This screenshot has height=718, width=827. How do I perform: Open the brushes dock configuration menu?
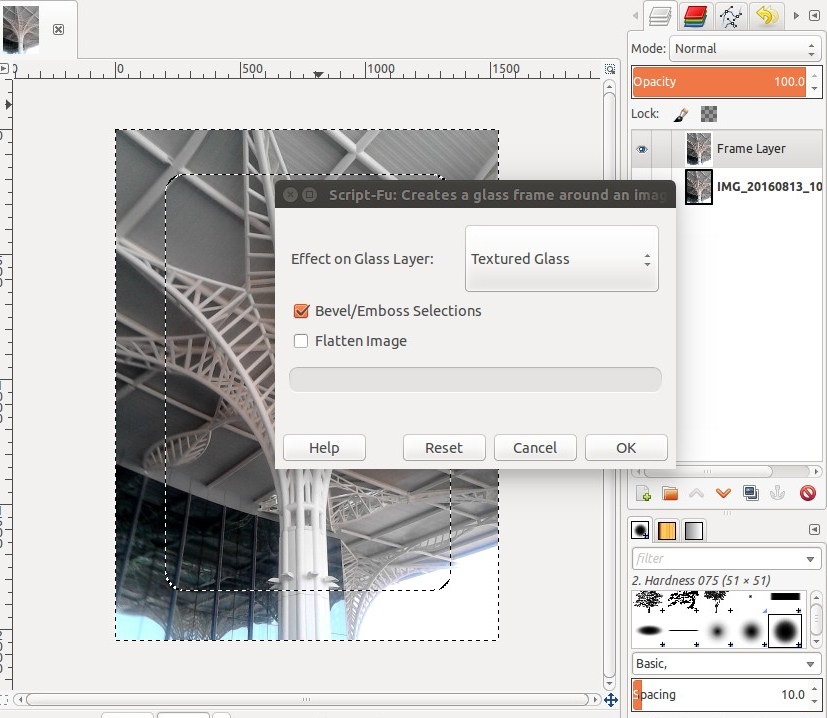point(814,529)
